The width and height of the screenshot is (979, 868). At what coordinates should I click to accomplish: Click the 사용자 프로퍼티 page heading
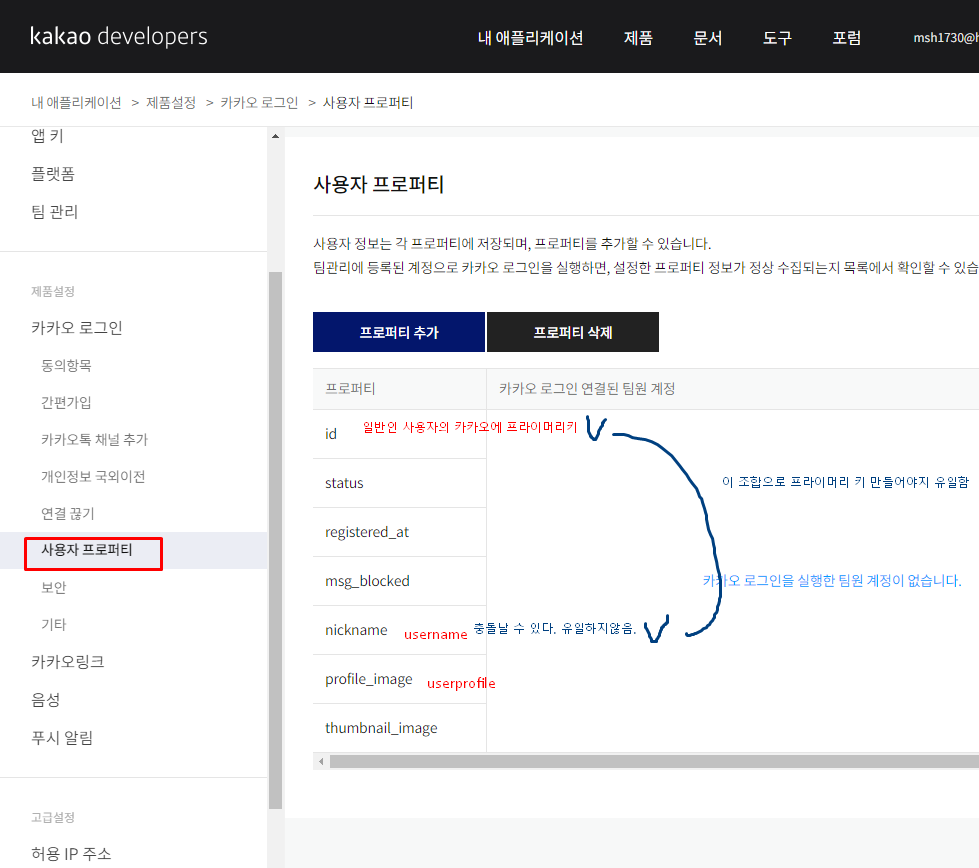tap(378, 184)
